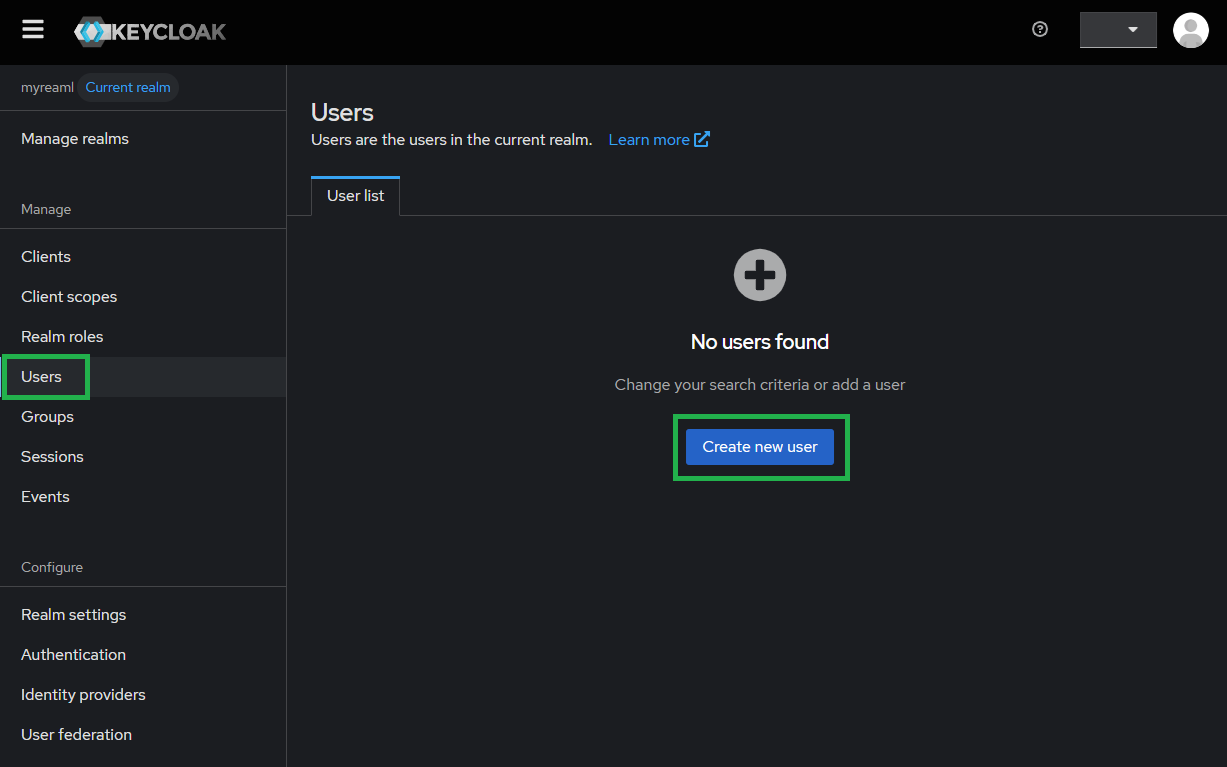Click the Current realm badge
Viewport: 1227px width, 767px height.
tap(128, 88)
